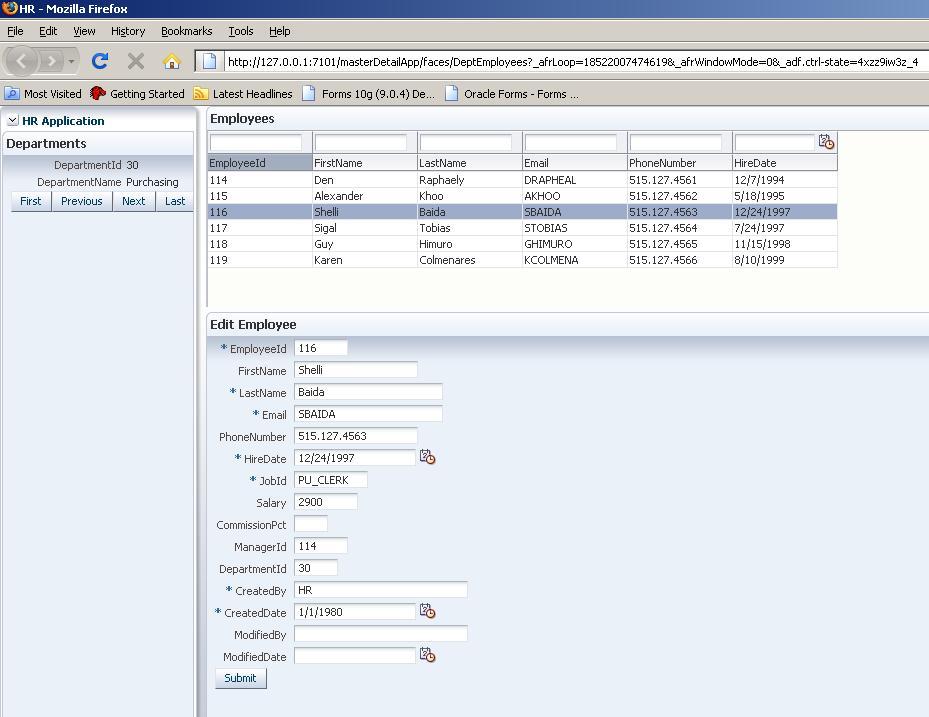Select the row with Sigal Tobias
This screenshot has width=929, height=717.
click(x=523, y=228)
